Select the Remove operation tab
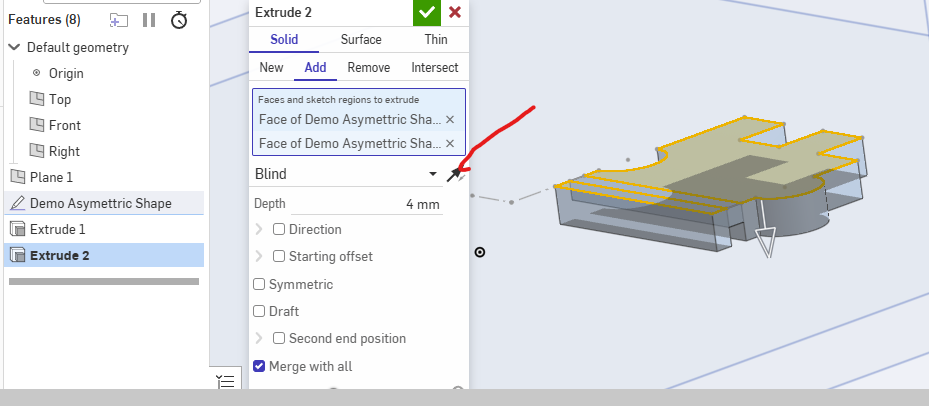 369,68
